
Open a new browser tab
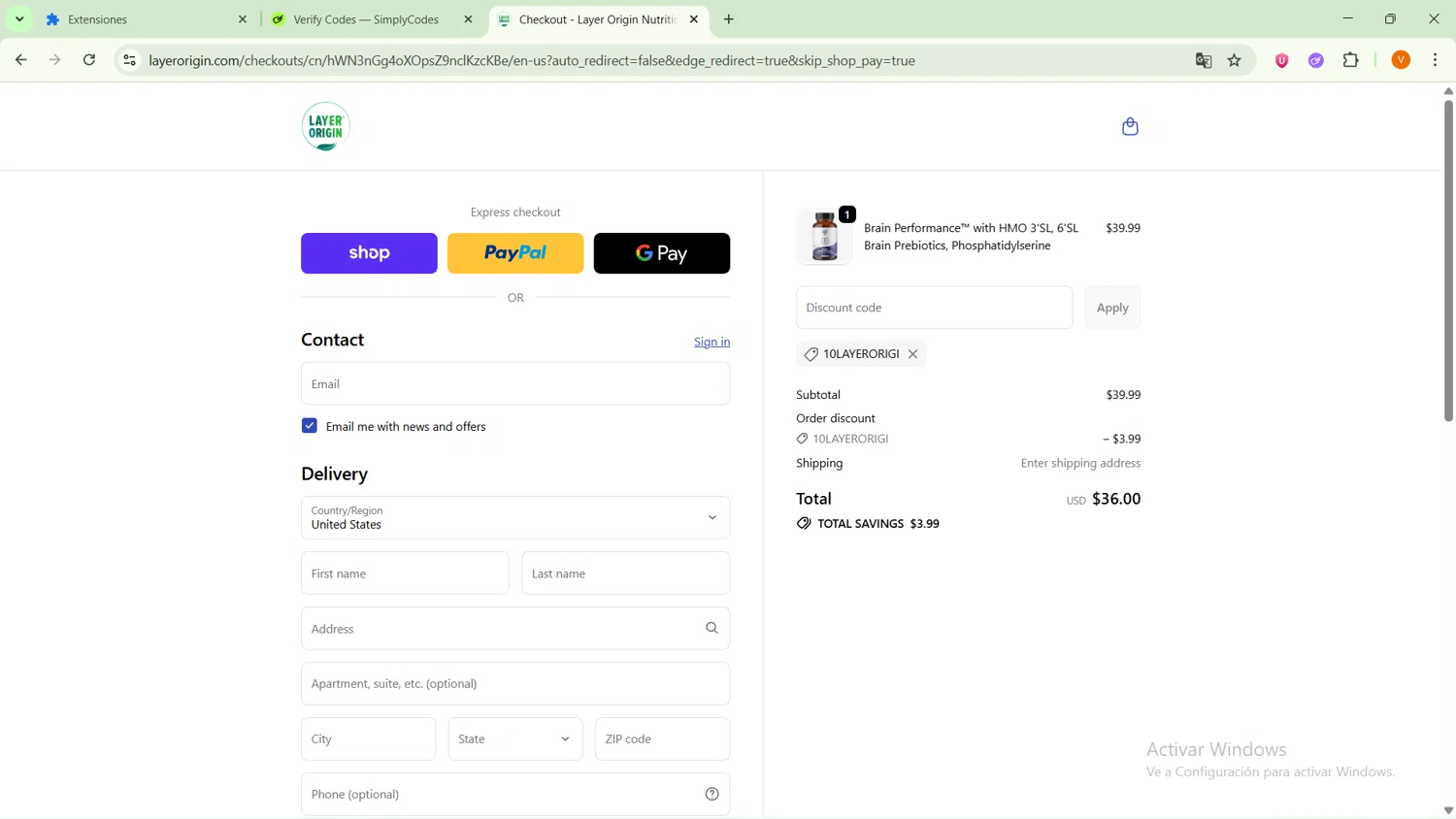(729, 19)
